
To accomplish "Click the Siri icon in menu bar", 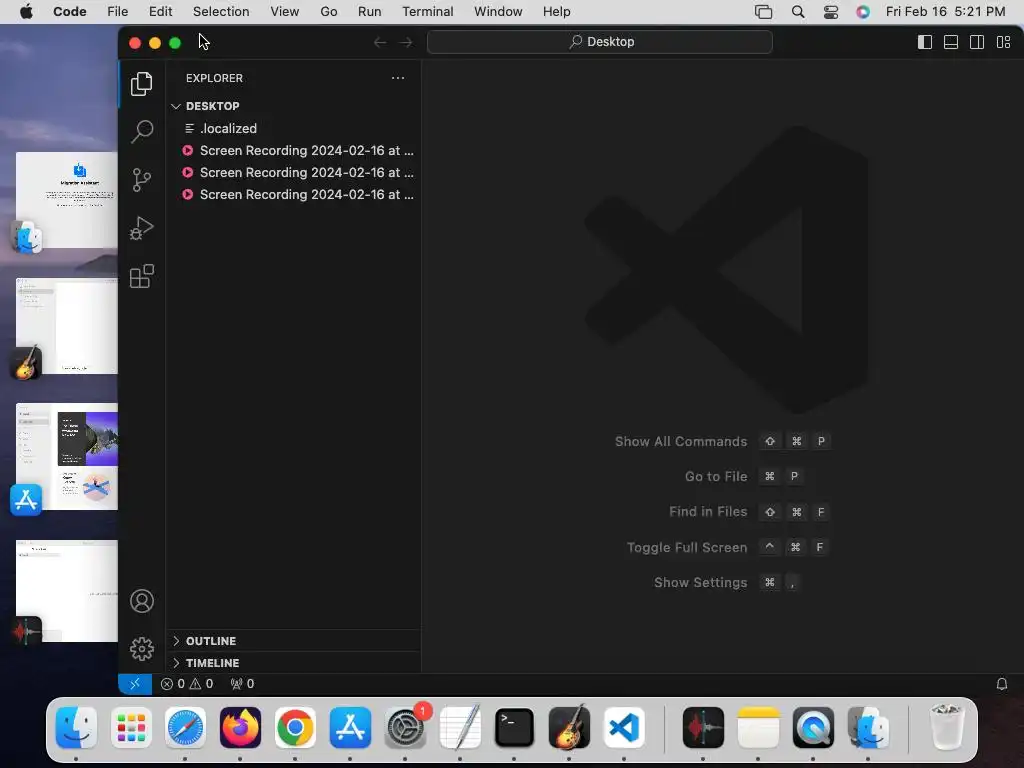I will 863,12.
